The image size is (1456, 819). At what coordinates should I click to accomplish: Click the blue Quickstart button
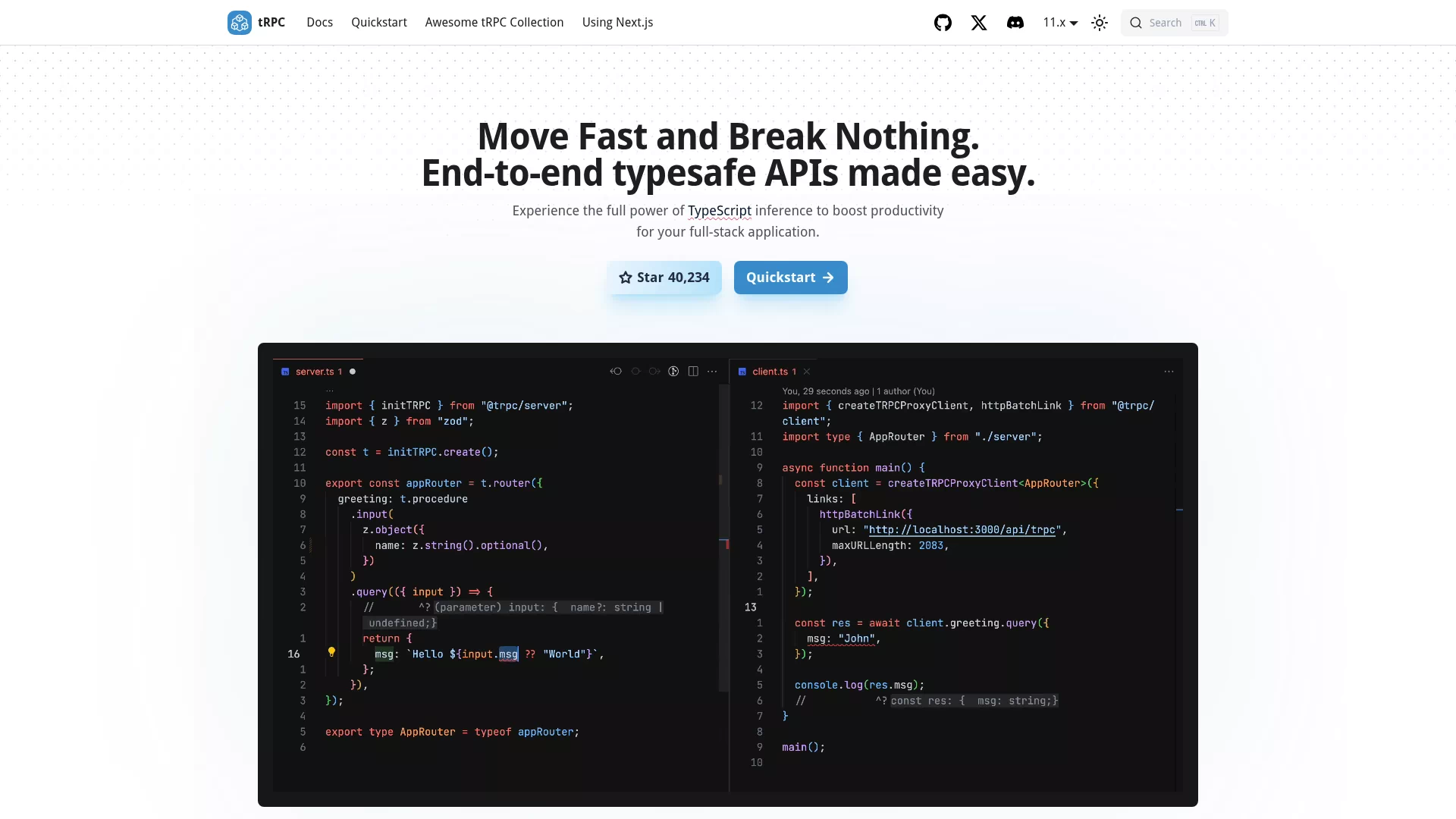(790, 278)
